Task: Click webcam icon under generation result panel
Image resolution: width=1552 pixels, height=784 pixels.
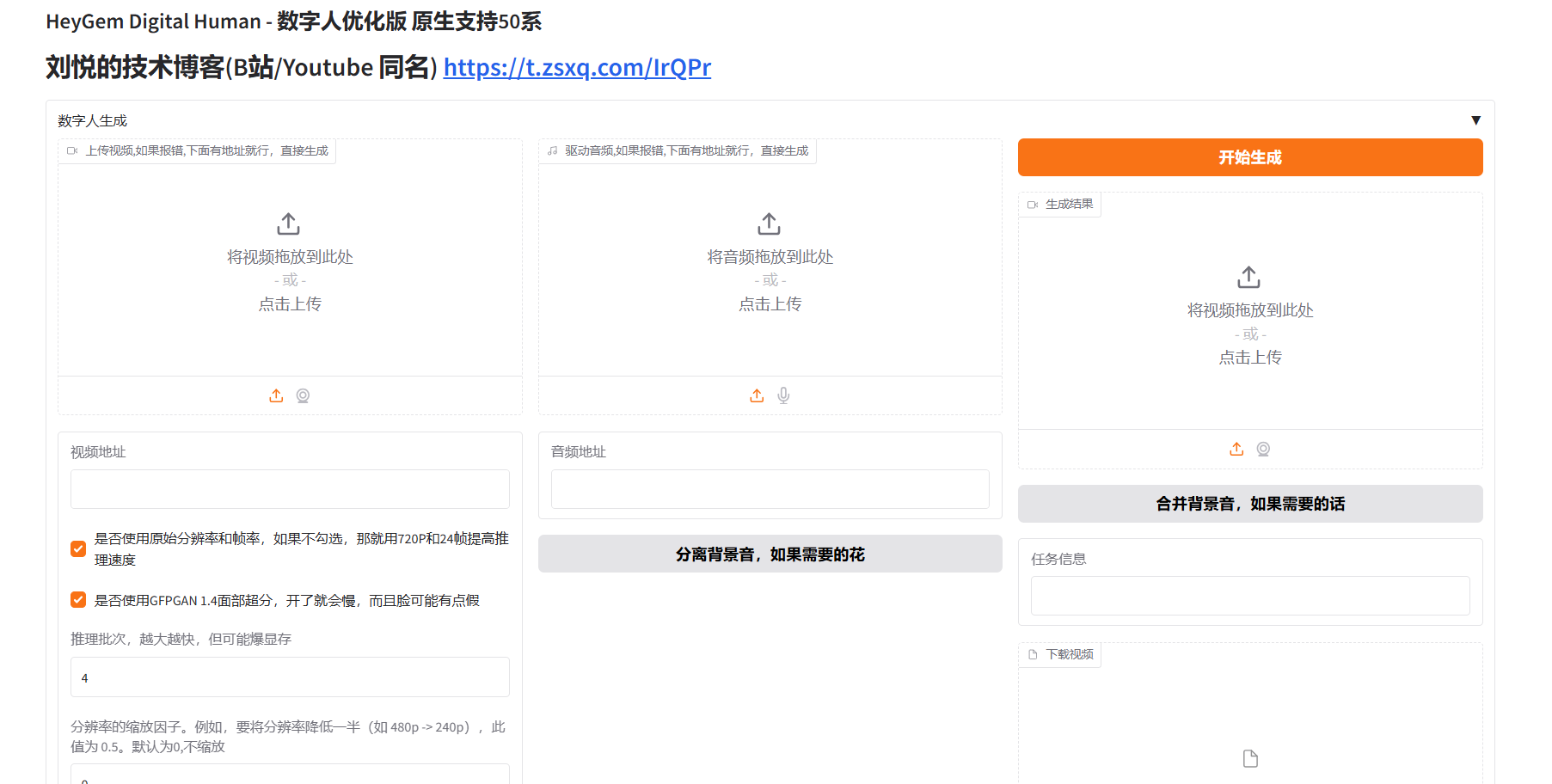Action: [1263, 449]
